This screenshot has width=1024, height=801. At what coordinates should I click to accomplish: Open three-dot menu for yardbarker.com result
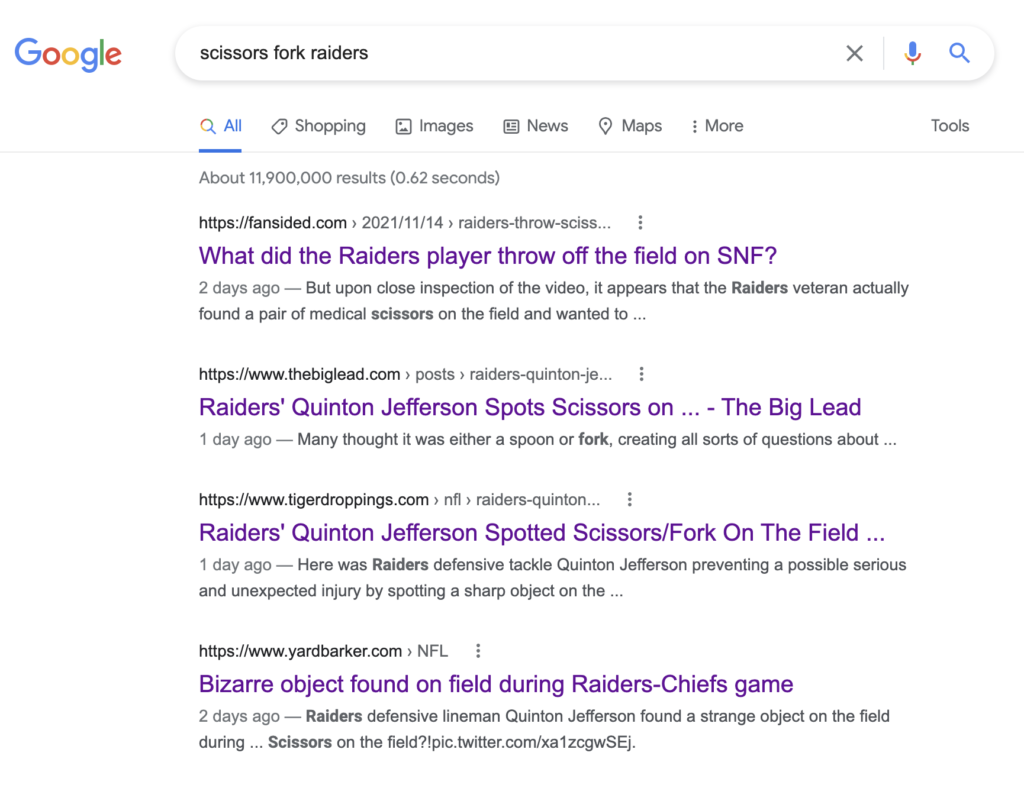tap(478, 652)
